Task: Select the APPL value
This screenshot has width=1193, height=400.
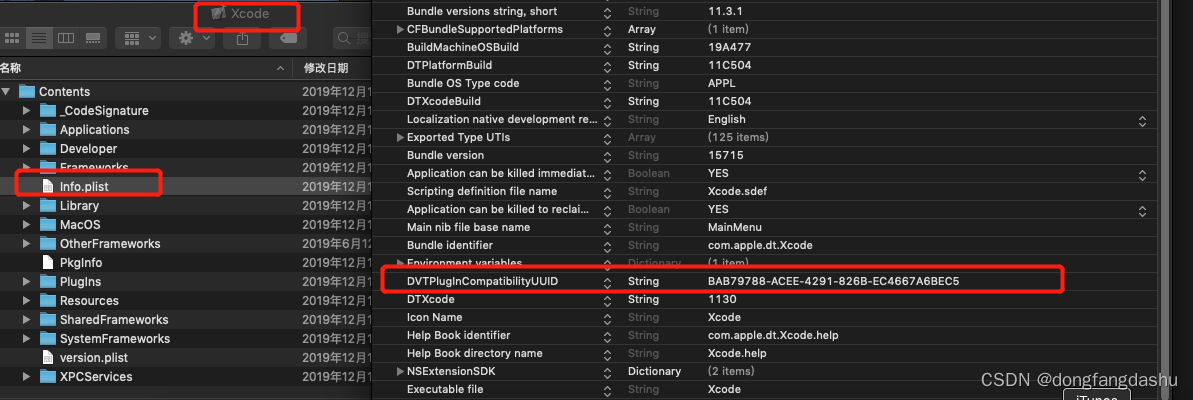Action: tap(721, 83)
